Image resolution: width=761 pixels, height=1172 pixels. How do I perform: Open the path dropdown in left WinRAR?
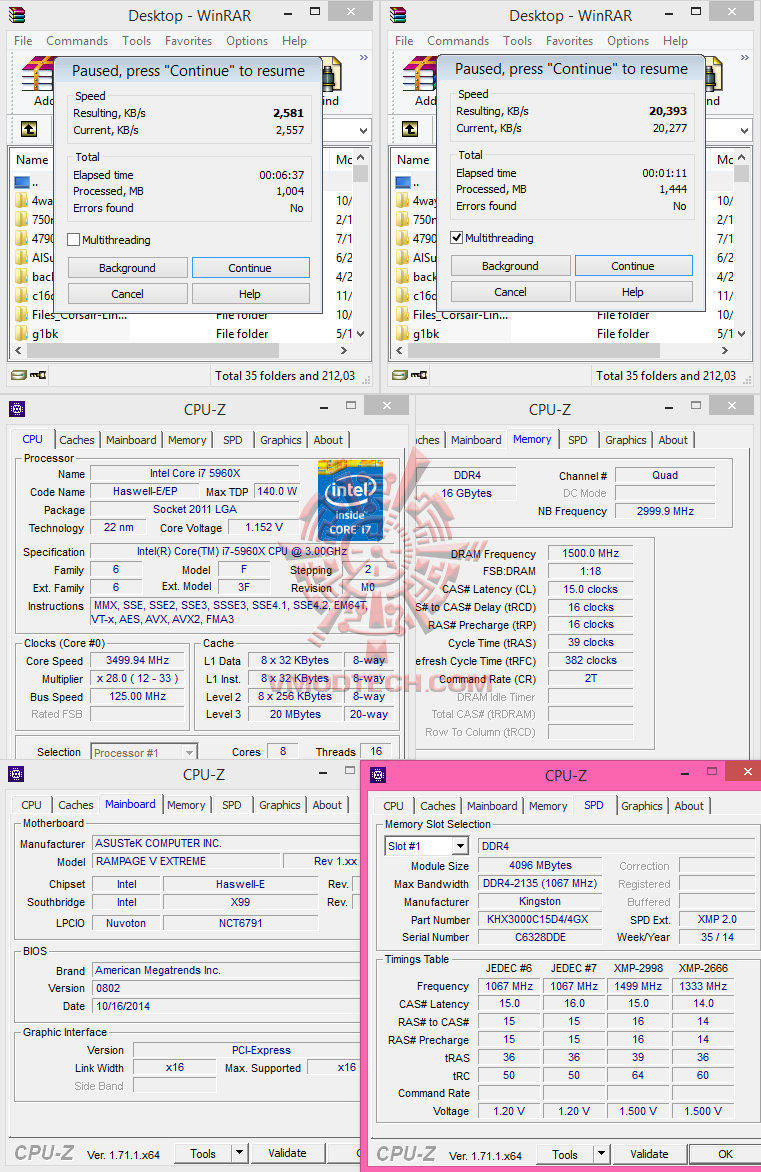click(x=363, y=130)
